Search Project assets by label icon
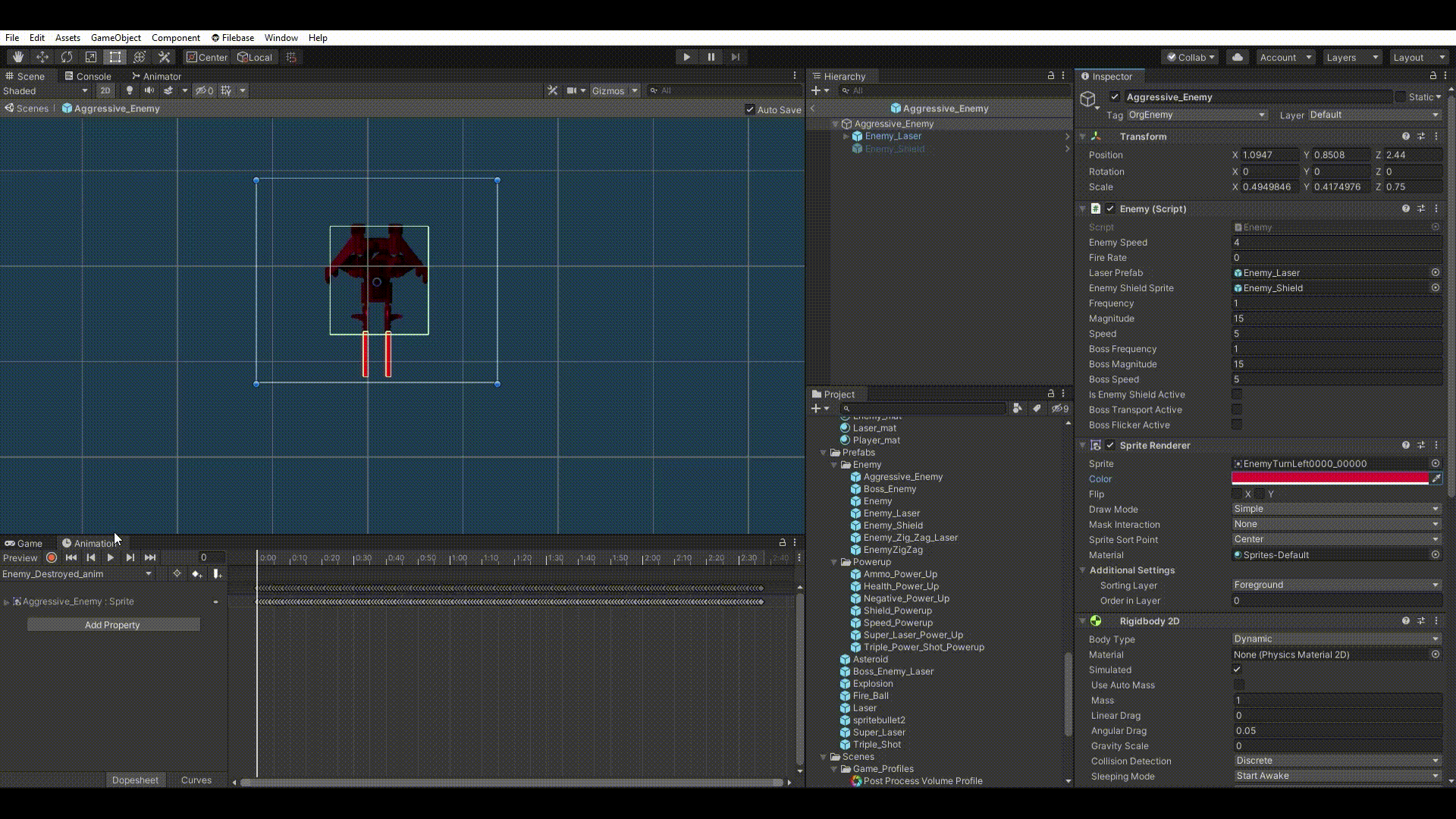Image resolution: width=1456 pixels, height=819 pixels. click(1037, 408)
